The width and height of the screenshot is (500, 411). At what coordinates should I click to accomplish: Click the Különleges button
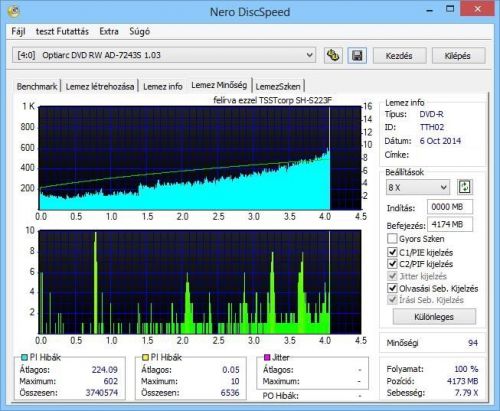[434, 317]
